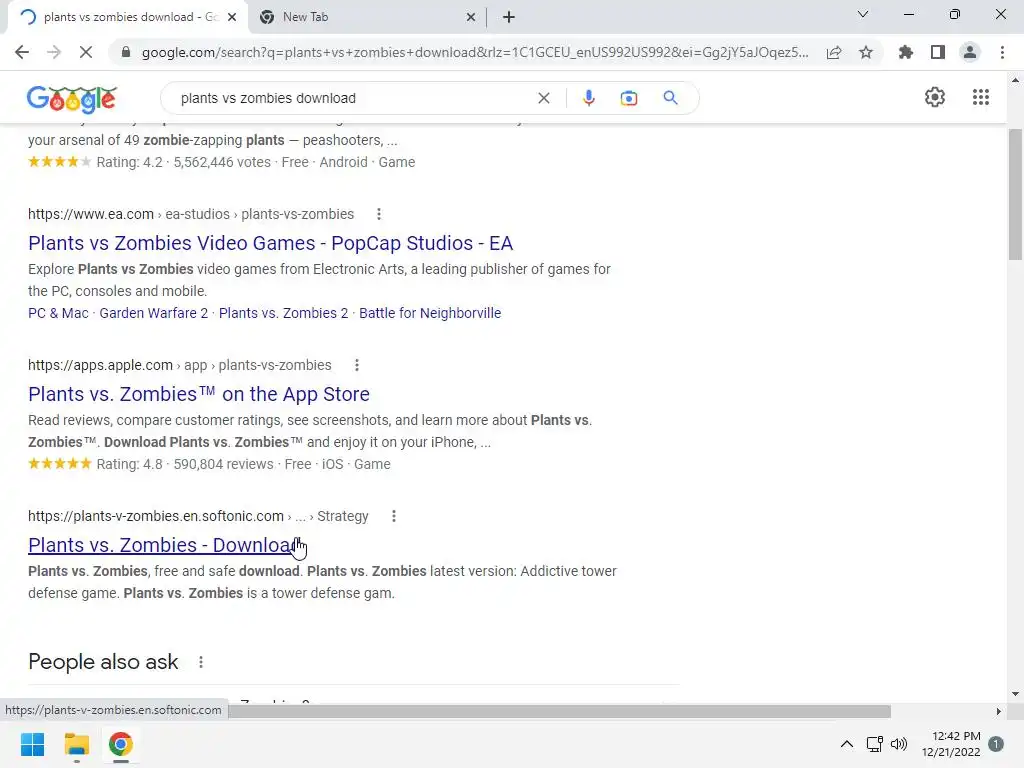Follow the Garden Warfare 2 sitelink
Viewport: 1024px width, 768px height.
pos(153,313)
